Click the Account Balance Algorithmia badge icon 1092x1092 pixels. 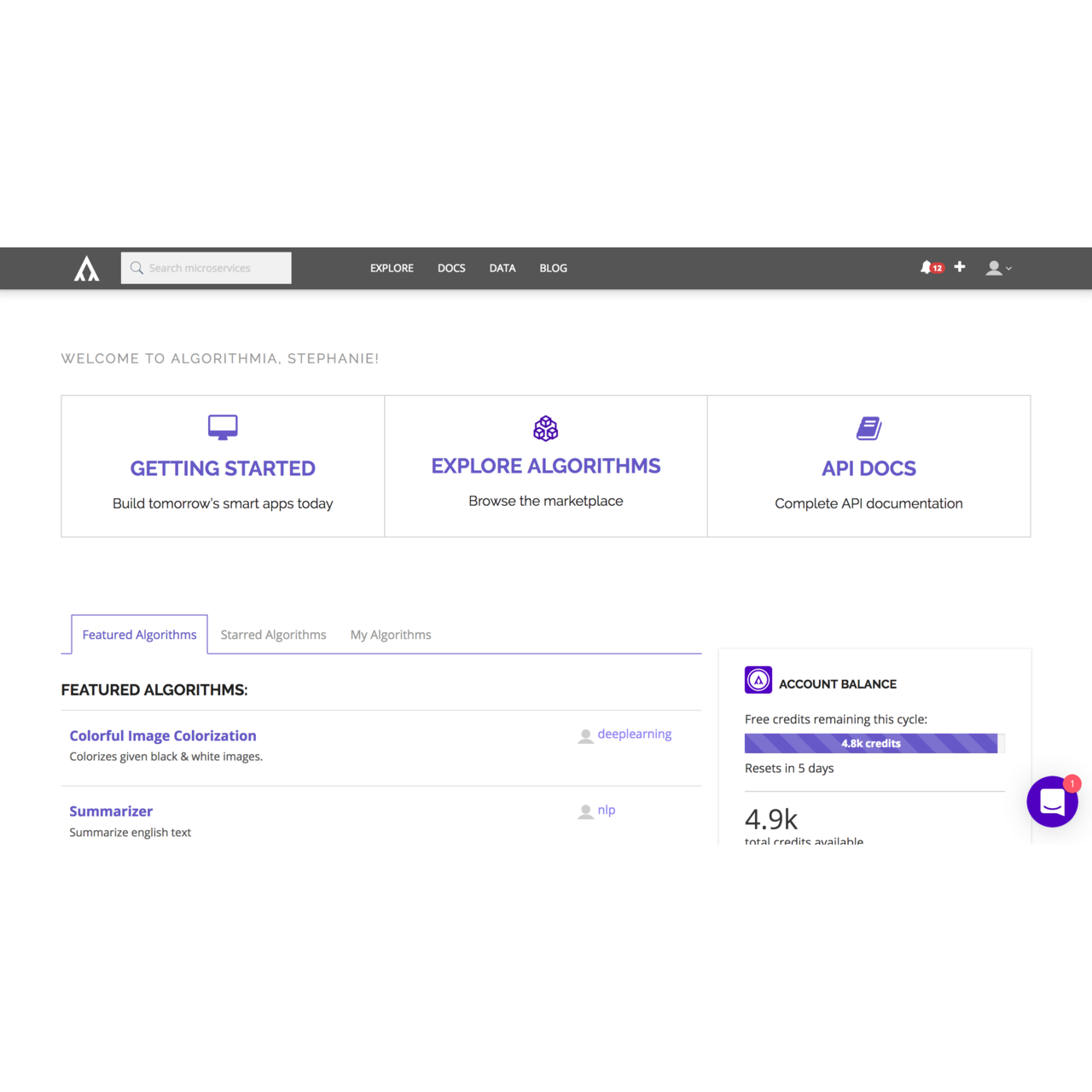[758, 680]
